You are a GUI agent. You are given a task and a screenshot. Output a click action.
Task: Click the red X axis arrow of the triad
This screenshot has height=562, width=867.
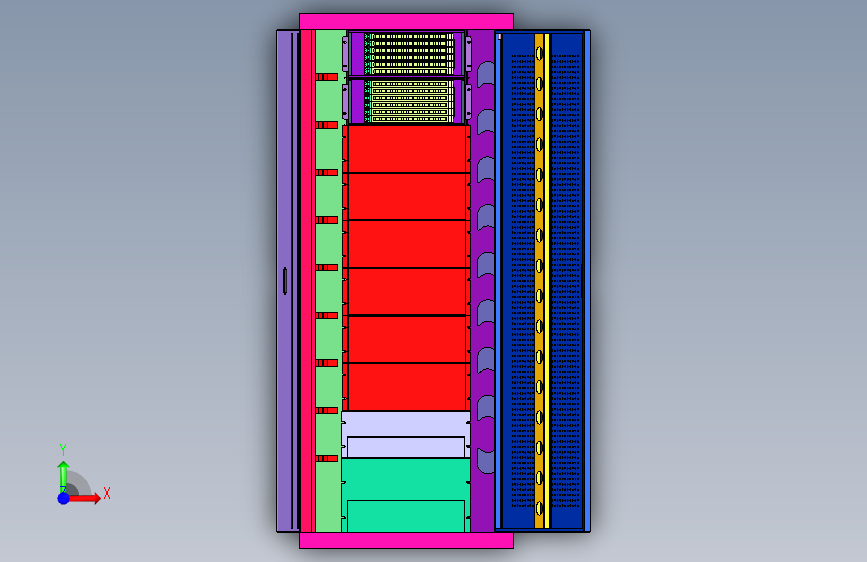click(x=84, y=498)
